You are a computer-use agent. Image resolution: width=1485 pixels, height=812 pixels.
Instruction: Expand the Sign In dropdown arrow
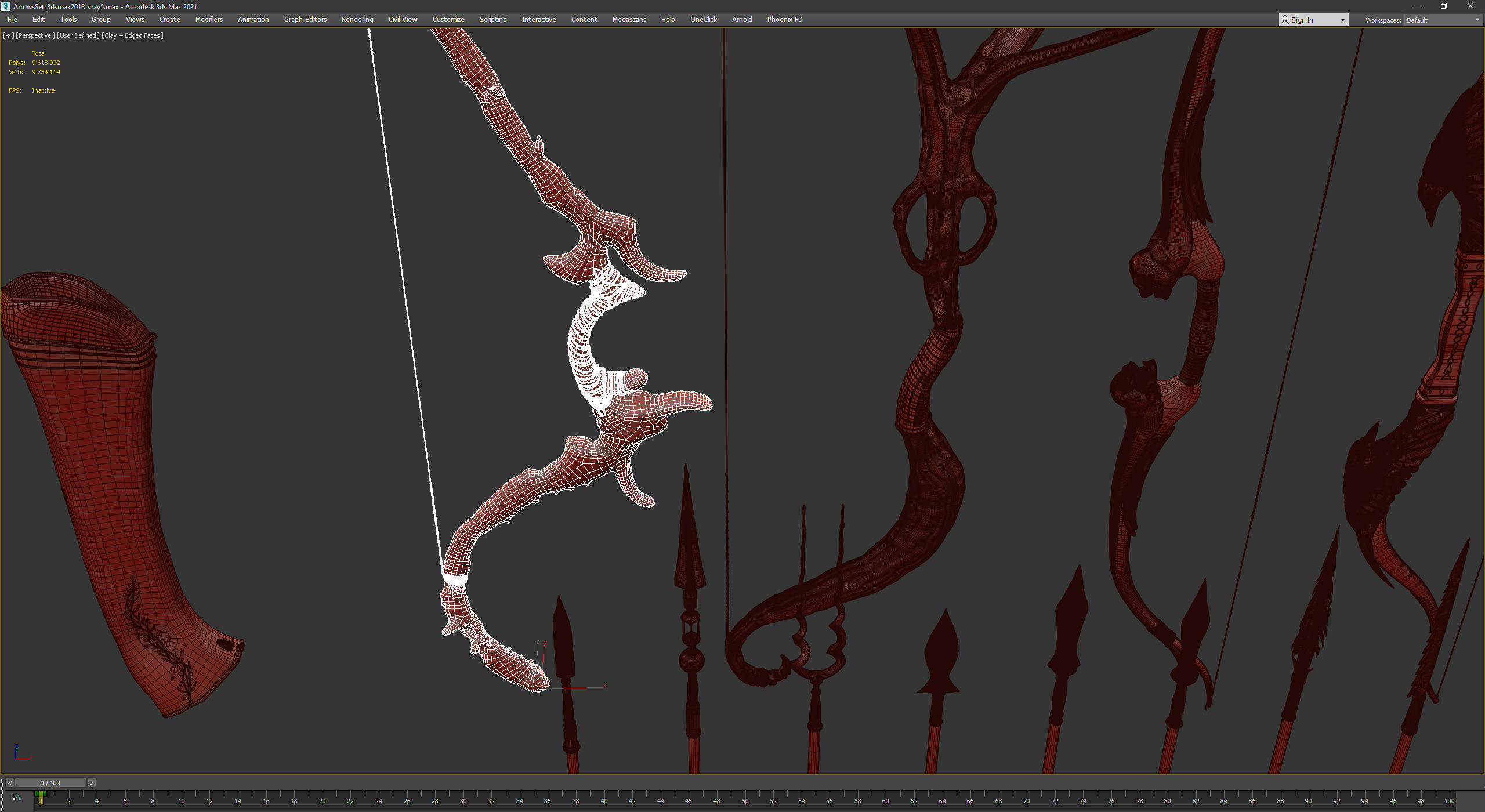pyautogui.click(x=1342, y=20)
